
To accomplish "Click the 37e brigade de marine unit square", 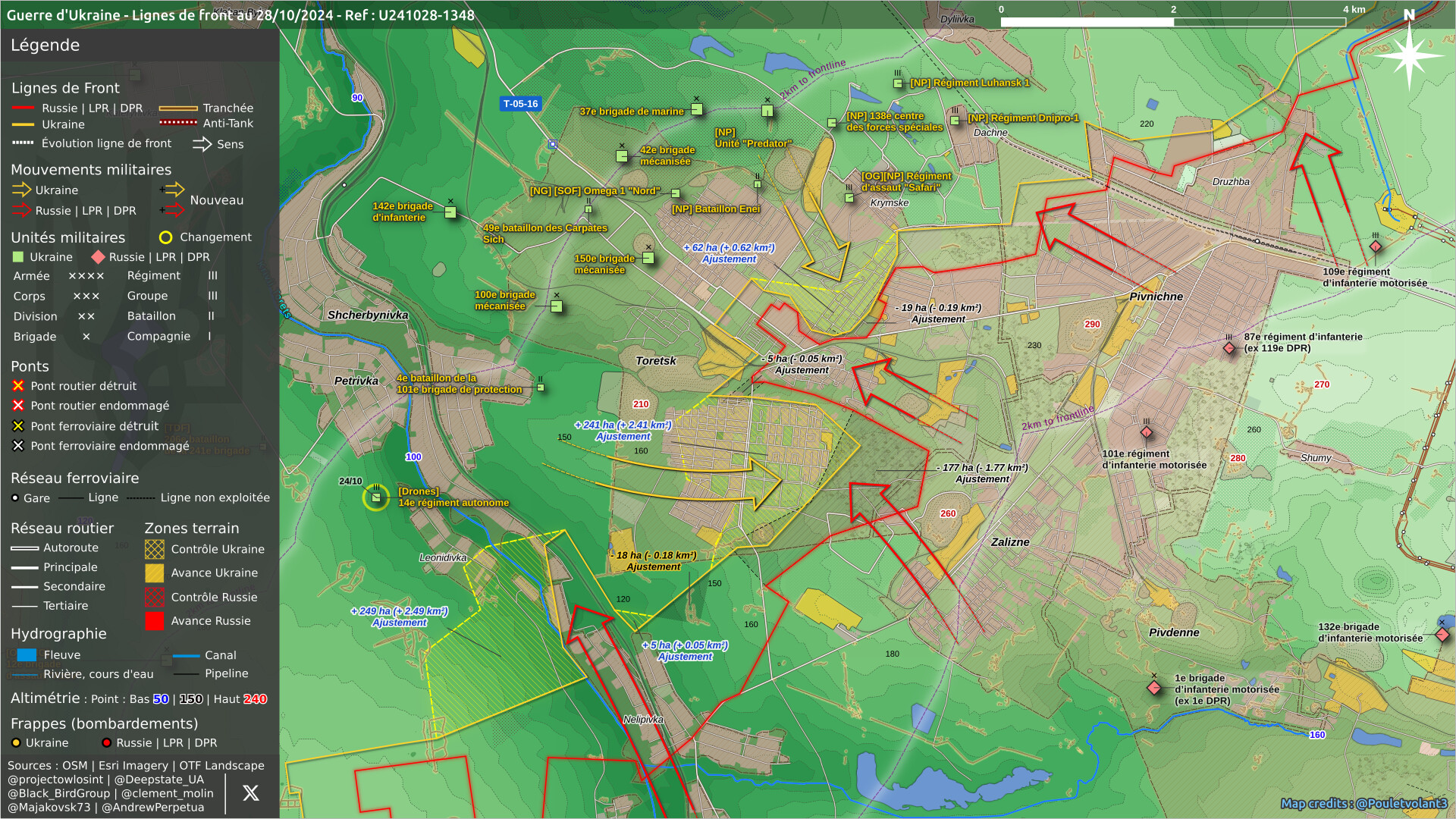I will (x=697, y=109).
